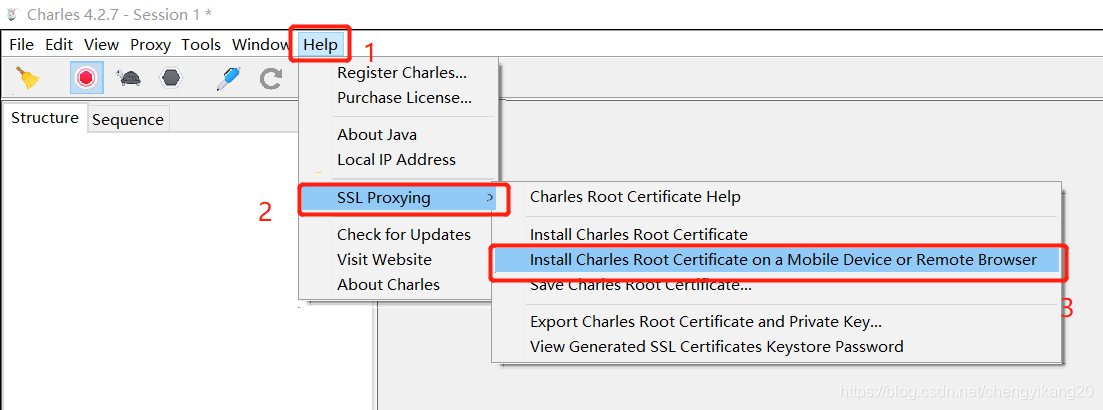The image size is (1103, 410).
Task: Open the Proxy menu
Action: click(x=150, y=45)
